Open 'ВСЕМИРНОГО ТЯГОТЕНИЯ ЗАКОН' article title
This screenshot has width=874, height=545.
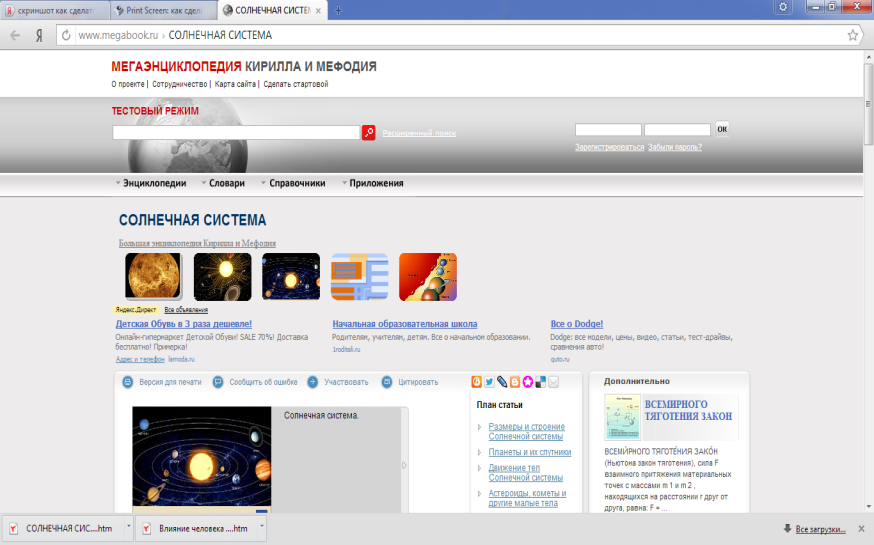point(688,410)
